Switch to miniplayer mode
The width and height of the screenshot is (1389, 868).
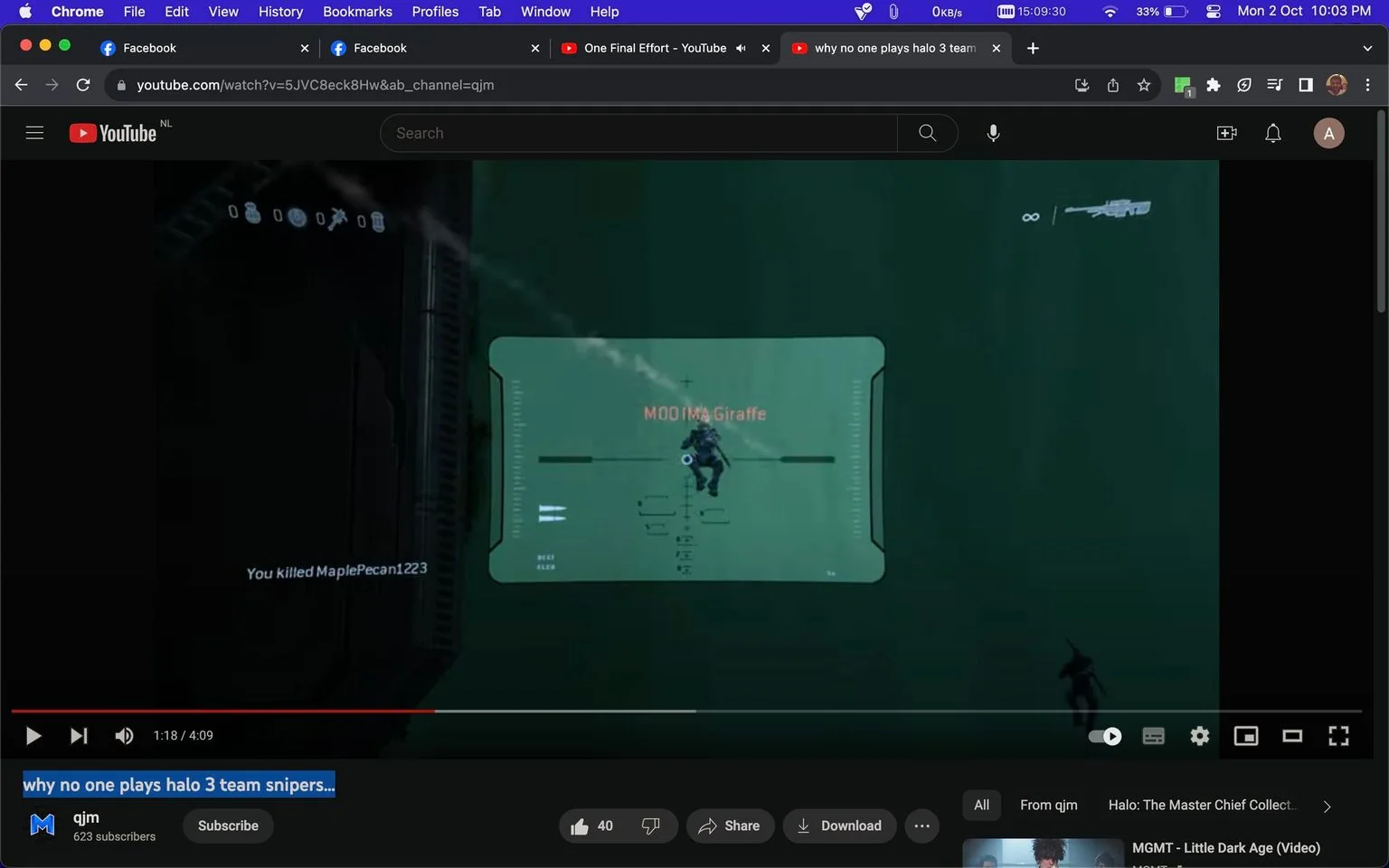click(x=1246, y=736)
